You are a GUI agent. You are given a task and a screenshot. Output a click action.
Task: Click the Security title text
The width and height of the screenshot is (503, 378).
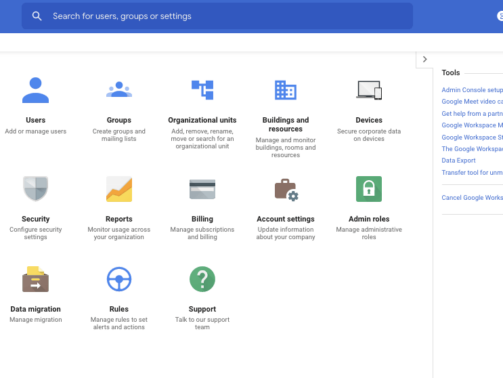tap(35, 219)
